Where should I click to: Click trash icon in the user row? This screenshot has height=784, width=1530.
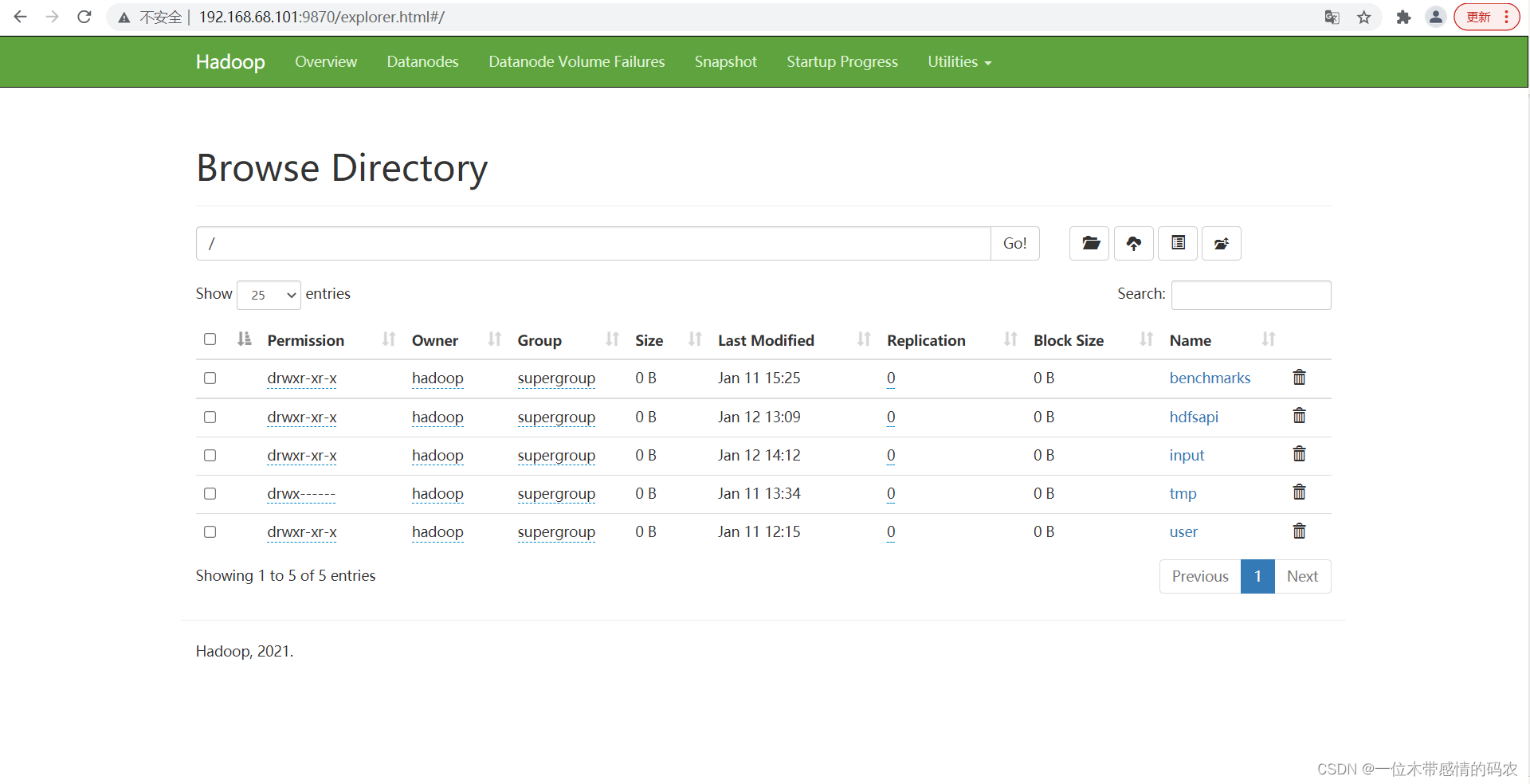(1299, 531)
